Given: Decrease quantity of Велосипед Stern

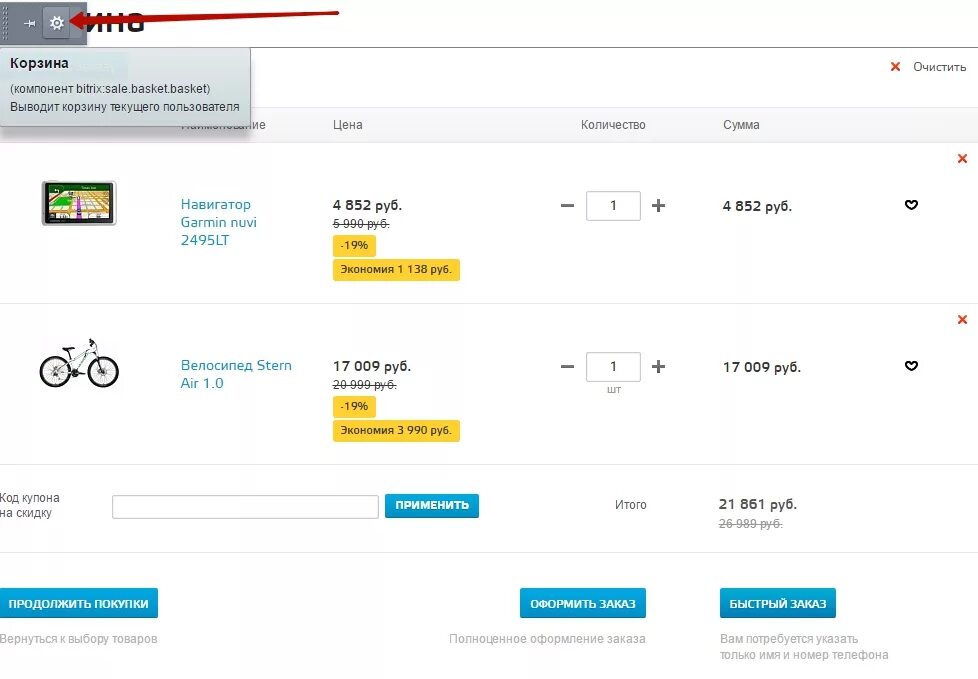Looking at the screenshot, I should [x=567, y=366].
